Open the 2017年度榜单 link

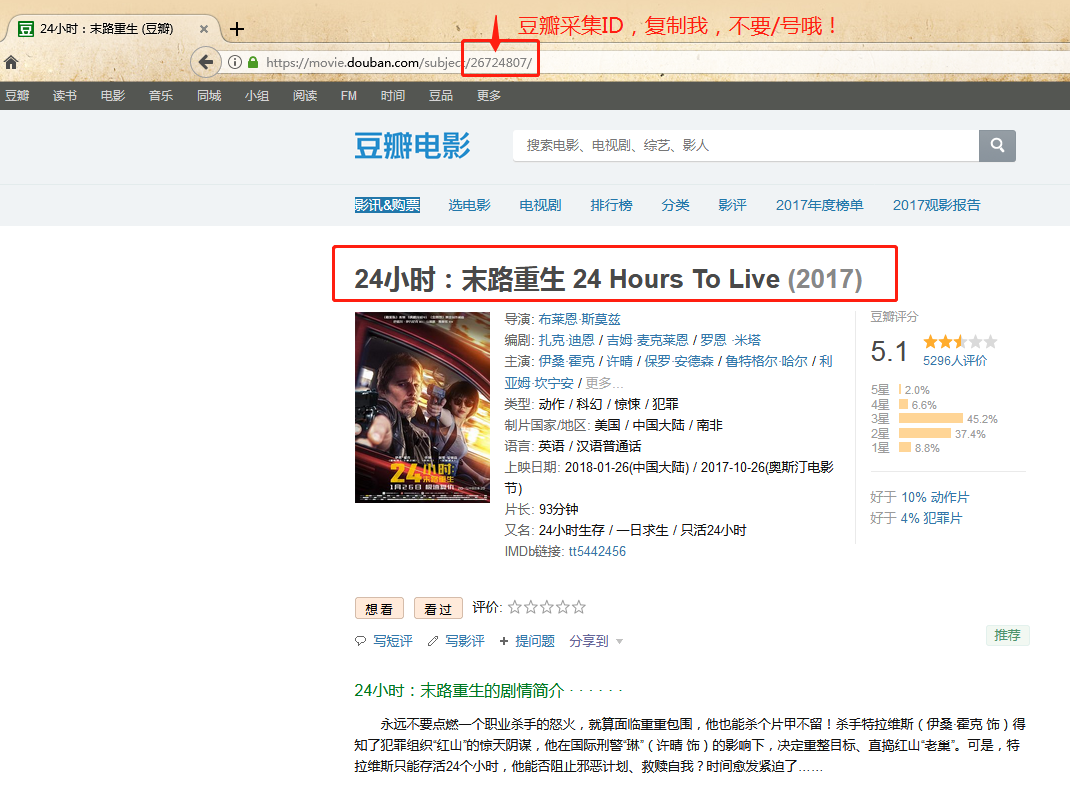820,205
